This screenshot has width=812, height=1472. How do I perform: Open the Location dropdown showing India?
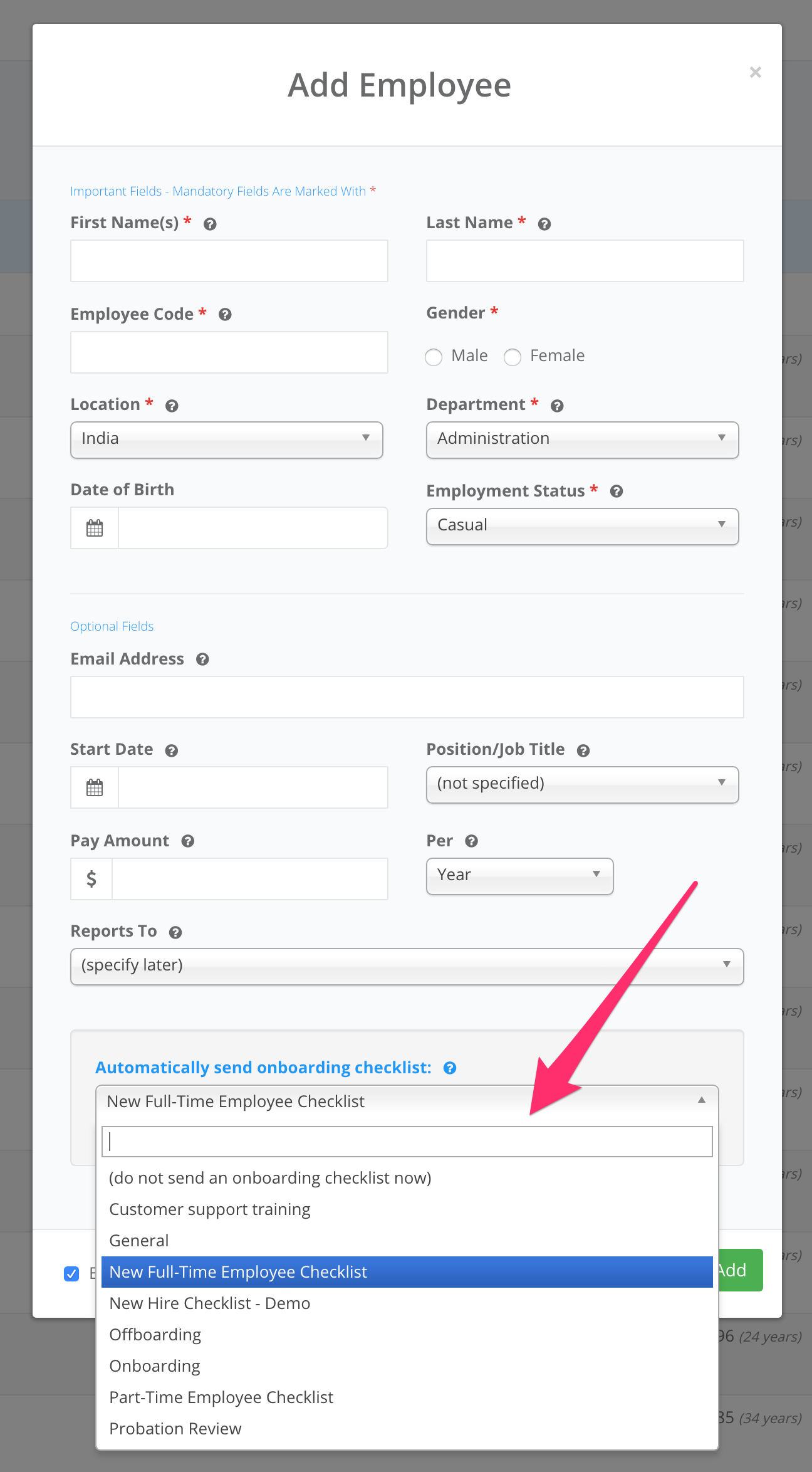[227, 439]
